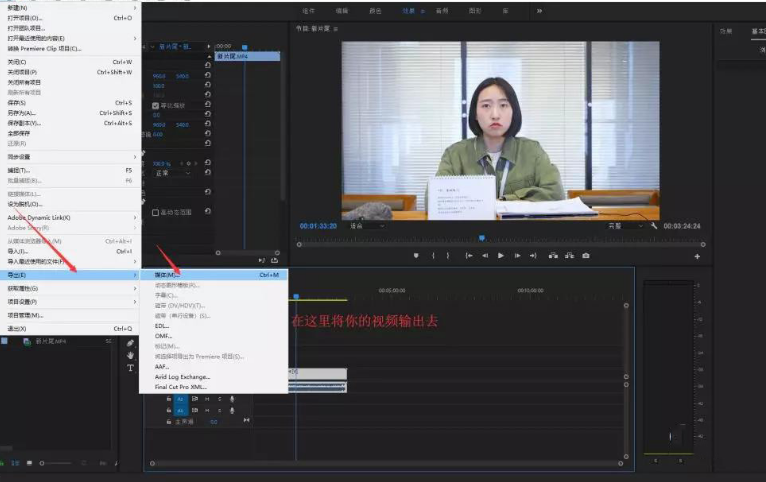Toggle lock on the master audio track

pos(169,421)
